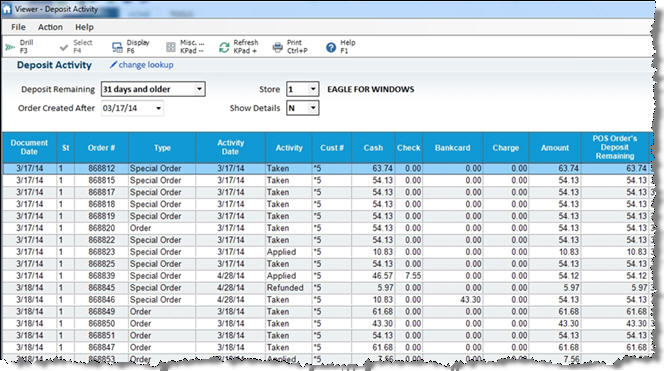Open the Order Created After date dropdown
The height and width of the screenshot is (371, 664).
pyautogui.click(x=158, y=108)
